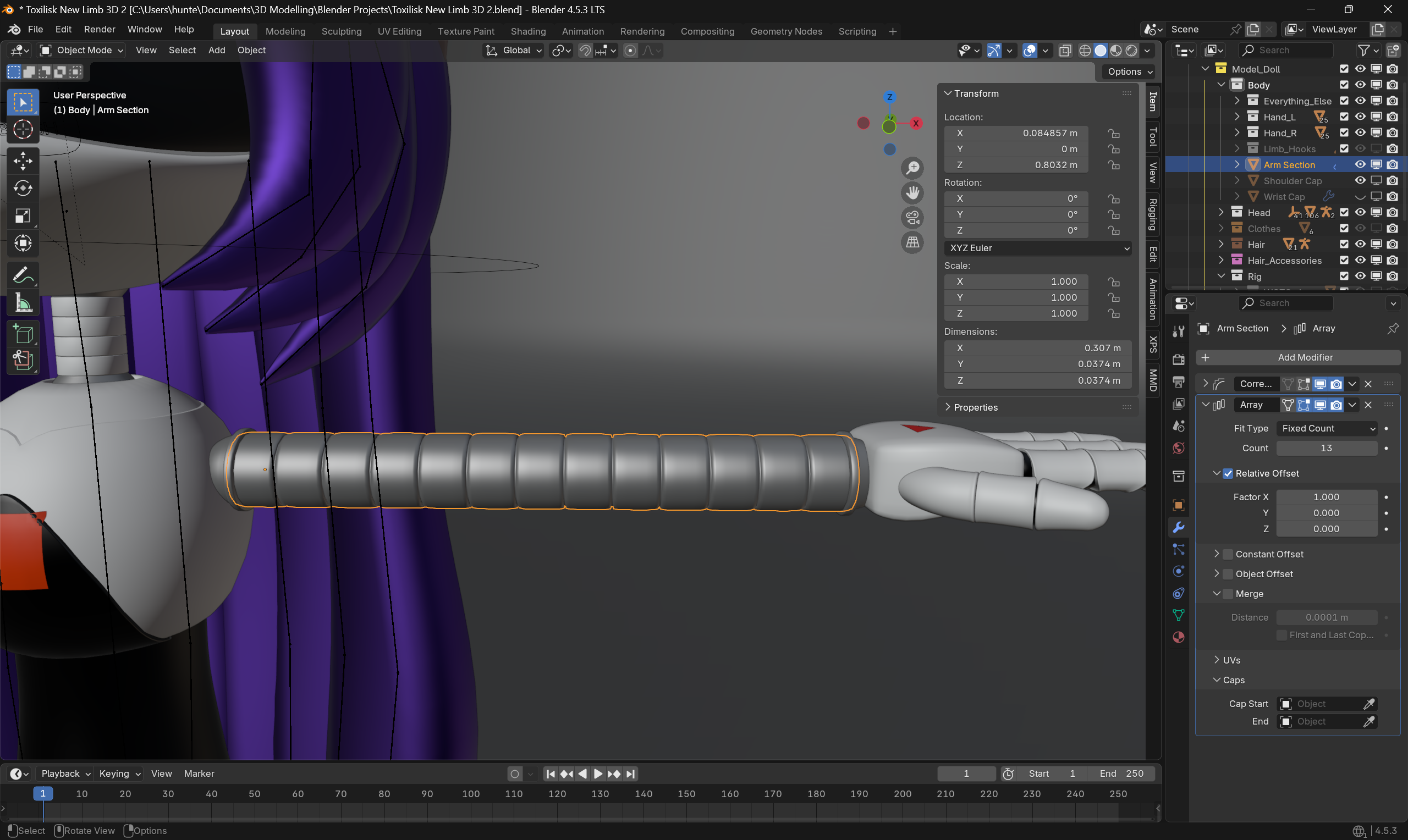The width and height of the screenshot is (1408, 840).
Task: Open the Material properties tab
Action: (1179, 637)
